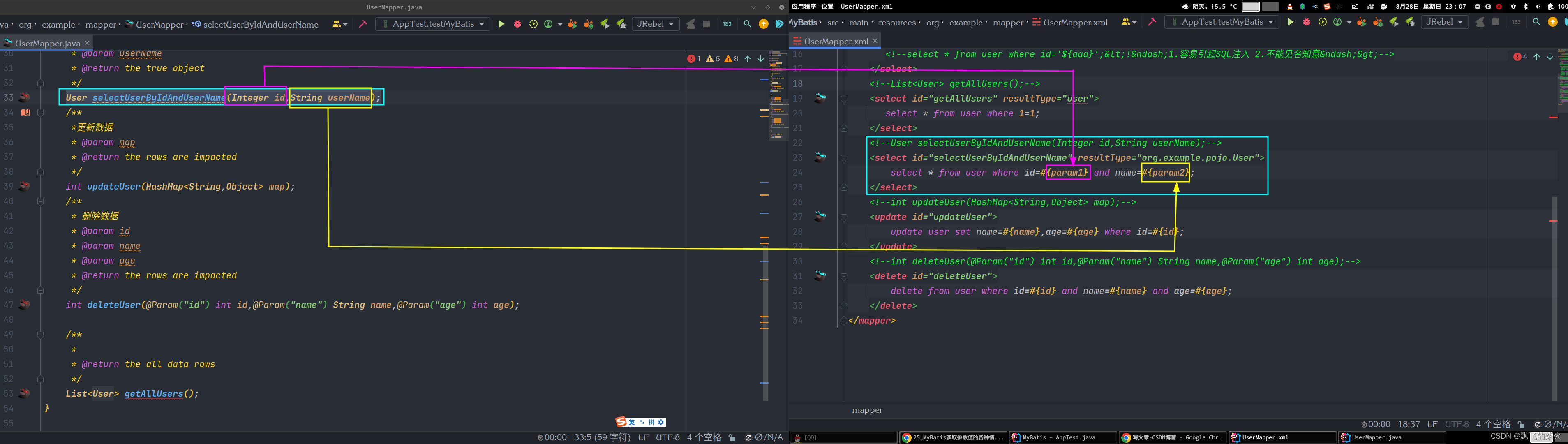Toggle read-only lock in UserMapper.java status bar
Viewport: 1568px width, 444px height.
pyautogui.click(x=732, y=437)
